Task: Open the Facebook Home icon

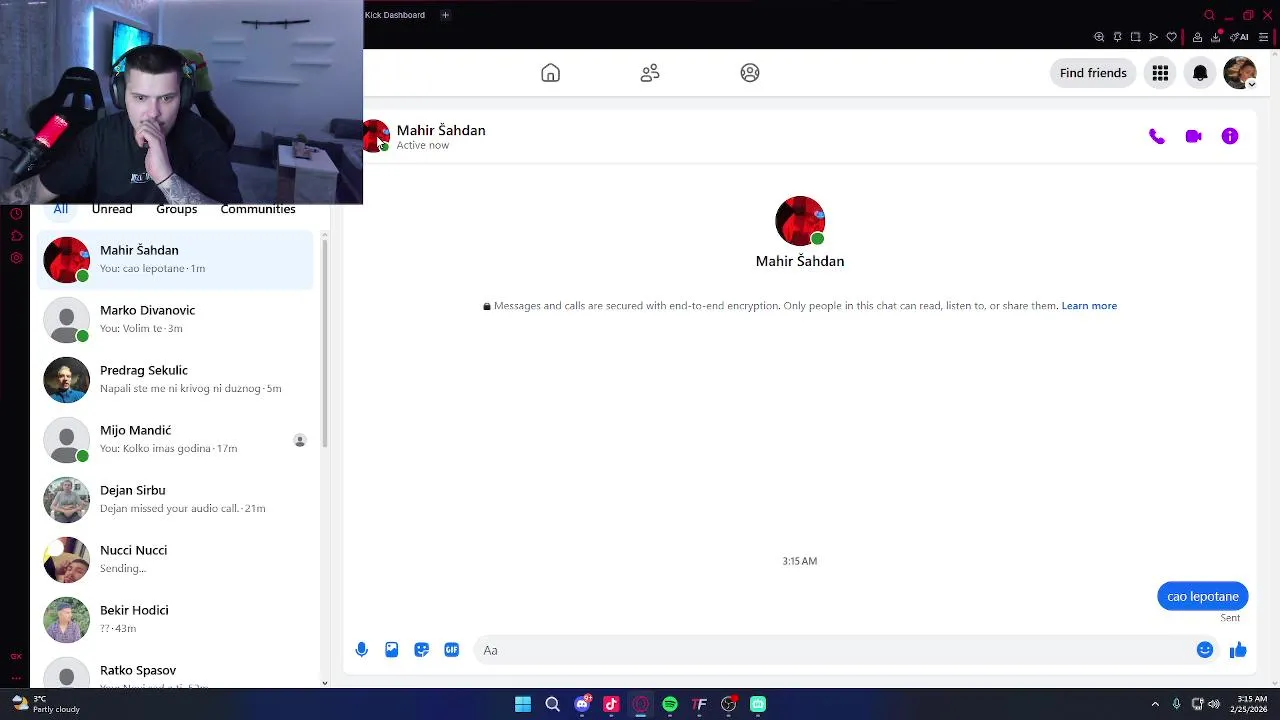Action: [550, 73]
